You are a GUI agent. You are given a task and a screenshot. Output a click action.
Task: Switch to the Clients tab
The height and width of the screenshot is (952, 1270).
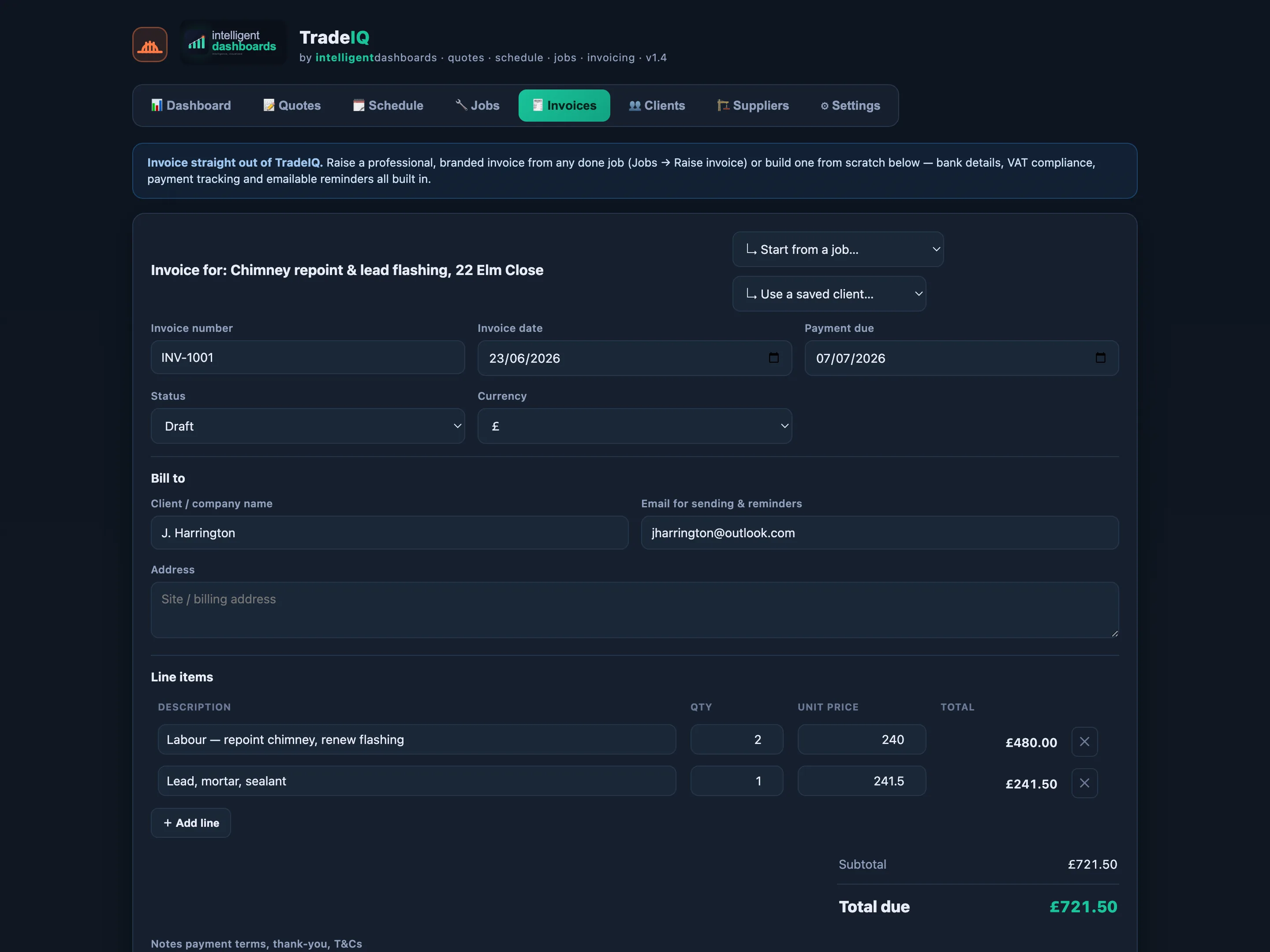(x=656, y=106)
